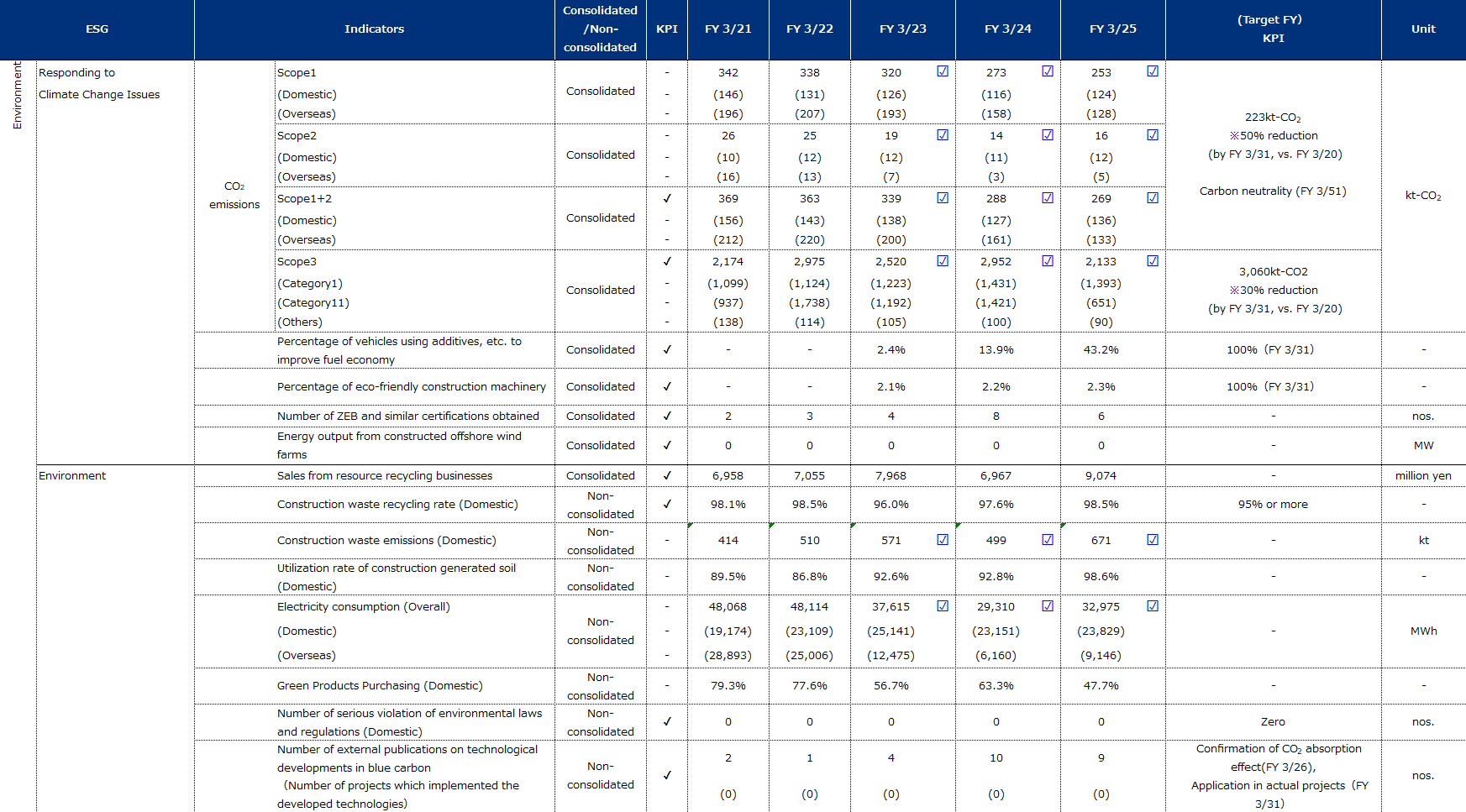The height and width of the screenshot is (812, 1466).
Task: Click KPI checkmark for ZEB certifications row
Action: click(667, 416)
